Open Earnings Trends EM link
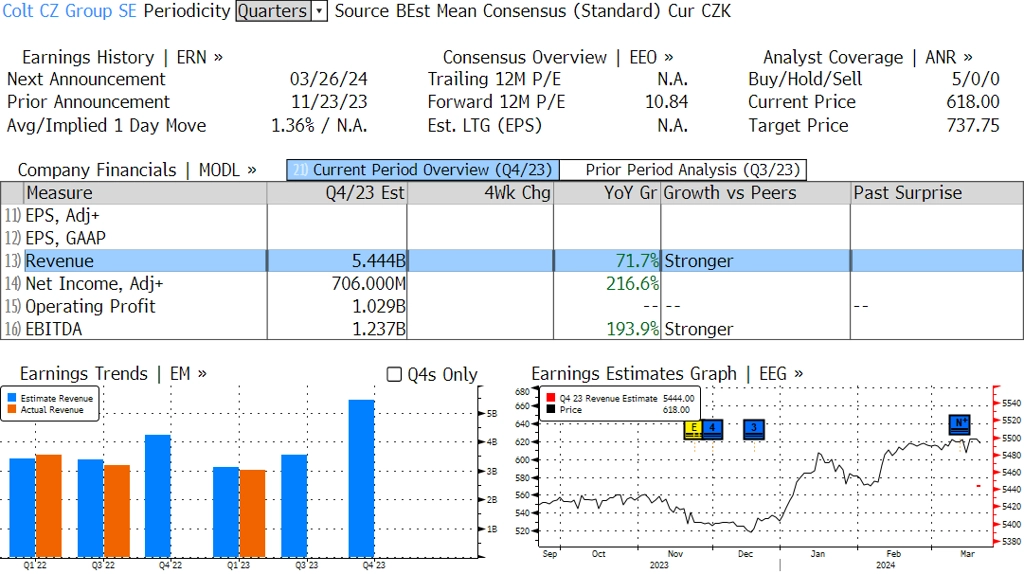 click(x=113, y=374)
